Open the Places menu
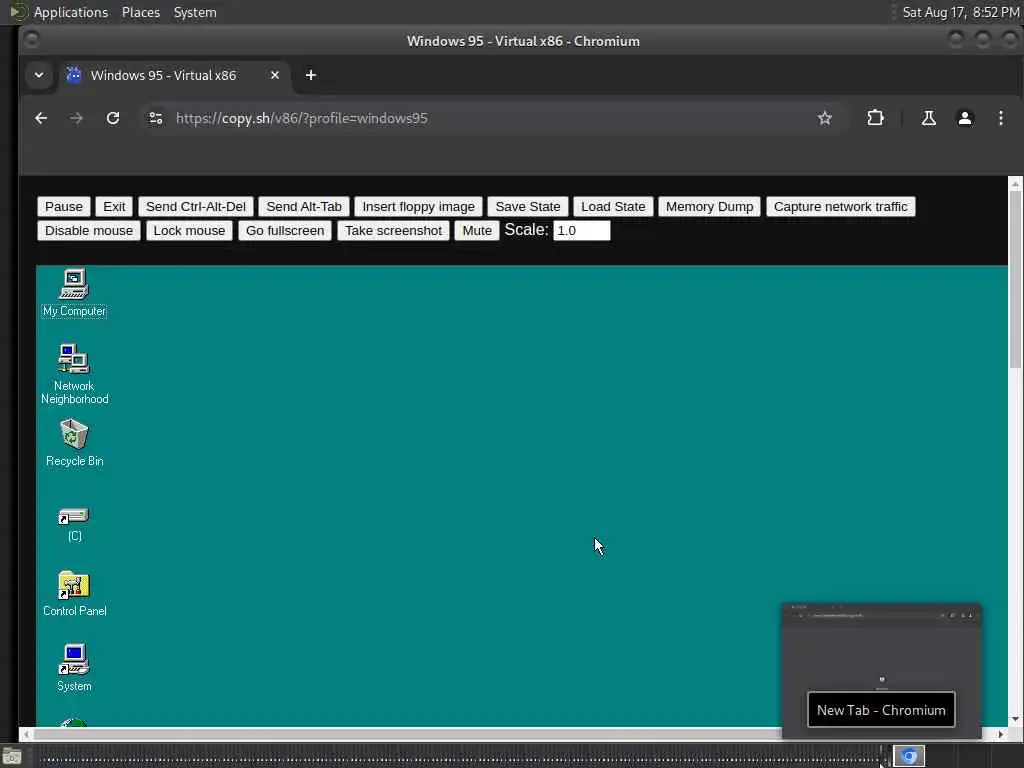The image size is (1024, 768). pyautogui.click(x=140, y=12)
